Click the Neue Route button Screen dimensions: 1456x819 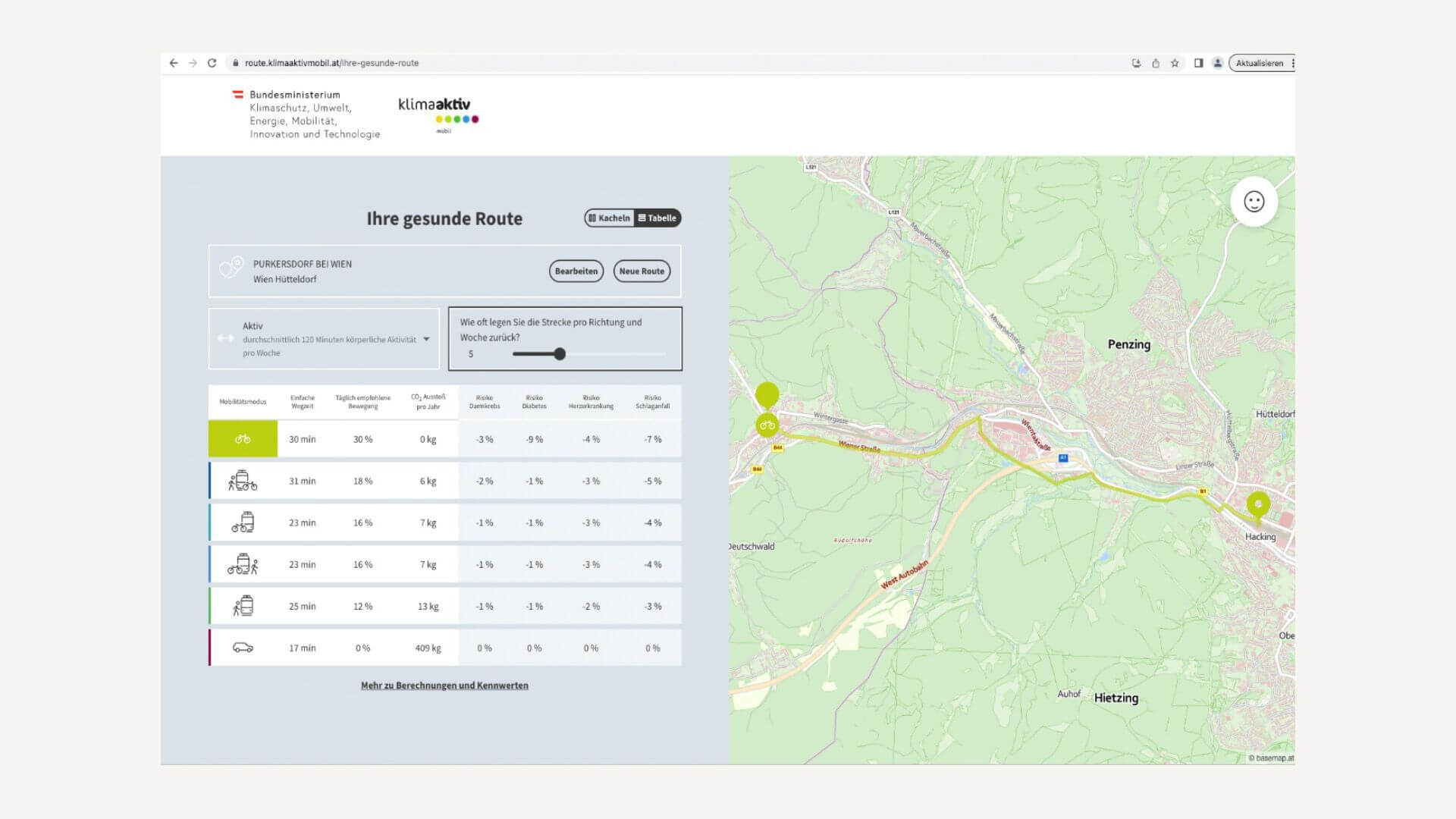pyautogui.click(x=642, y=271)
